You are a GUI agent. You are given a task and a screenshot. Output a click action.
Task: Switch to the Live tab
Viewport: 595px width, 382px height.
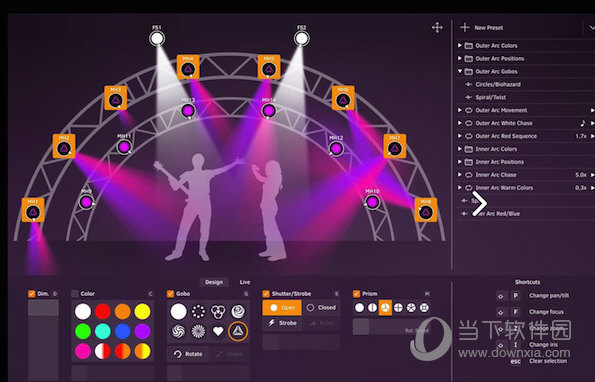point(245,282)
